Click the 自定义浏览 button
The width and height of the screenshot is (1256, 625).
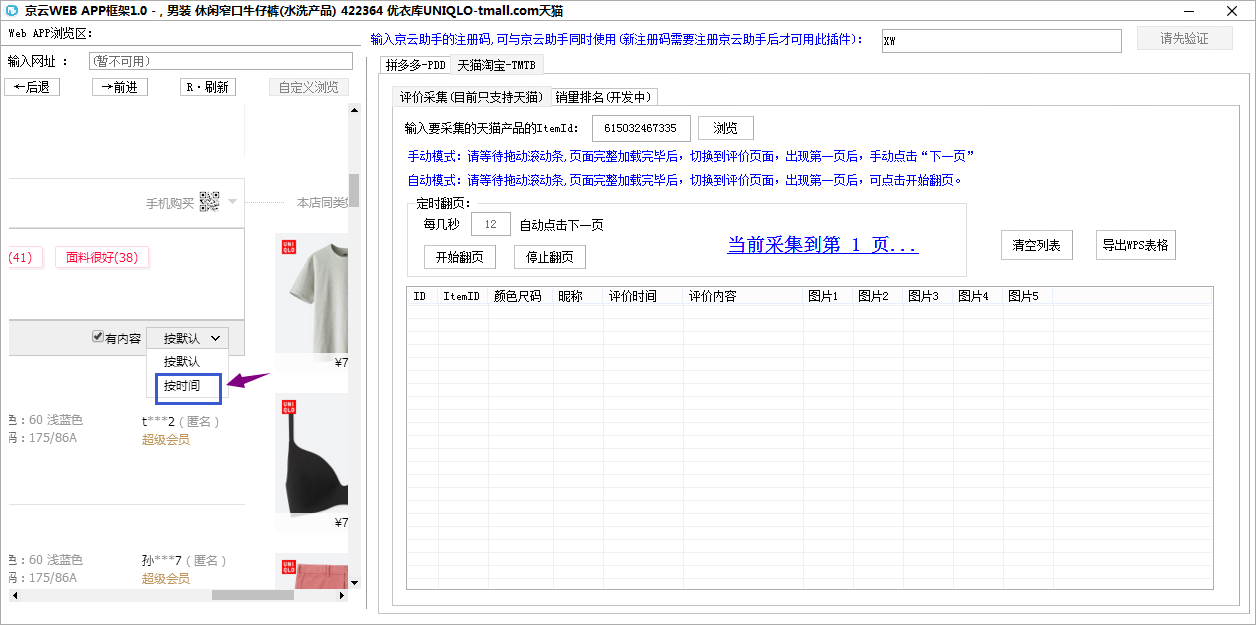click(309, 87)
